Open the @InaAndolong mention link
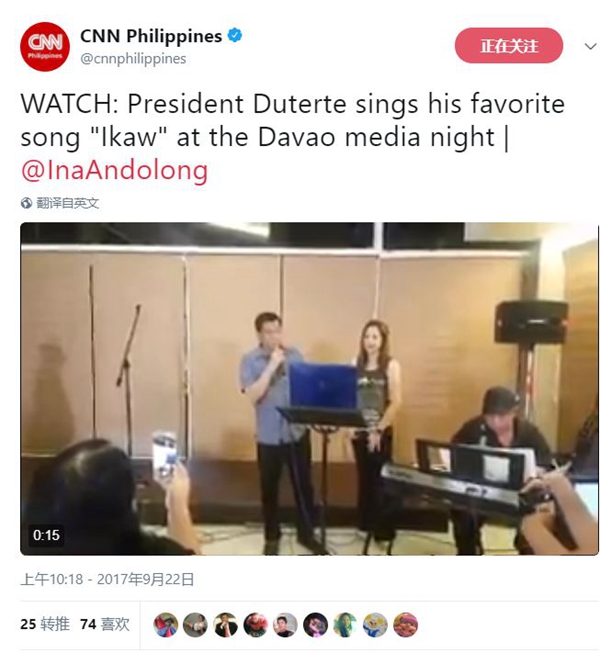 coord(115,171)
